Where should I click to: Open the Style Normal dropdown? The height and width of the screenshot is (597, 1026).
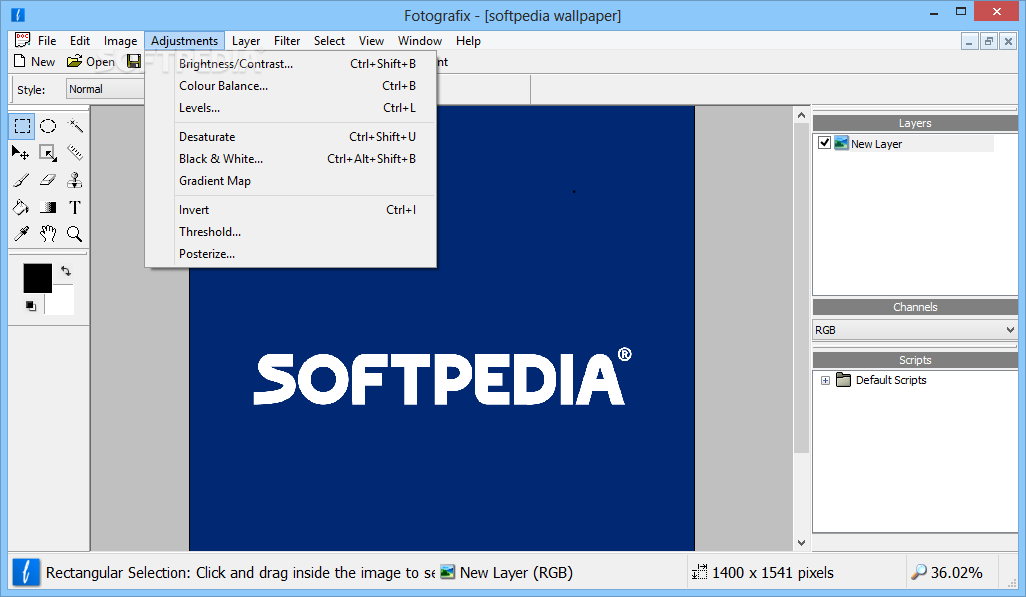point(105,89)
